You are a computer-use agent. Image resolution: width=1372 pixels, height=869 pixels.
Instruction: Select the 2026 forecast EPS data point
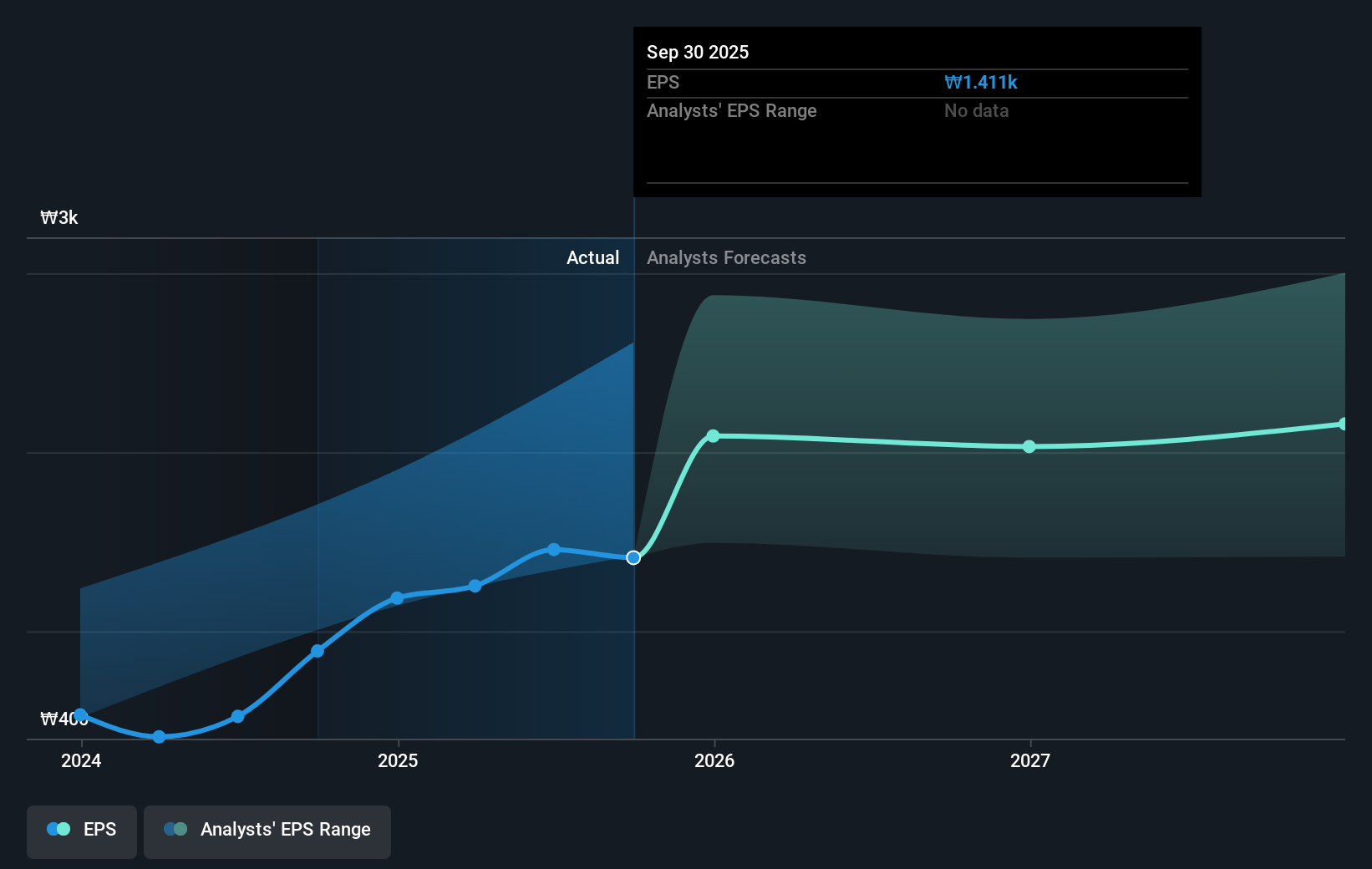(713, 436)
